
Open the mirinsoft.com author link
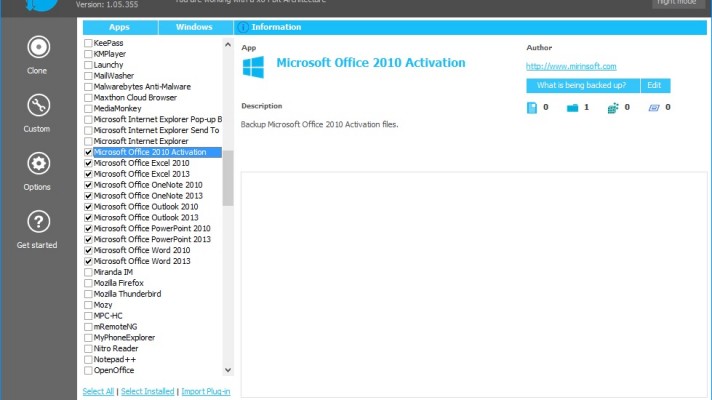[571, 66]
